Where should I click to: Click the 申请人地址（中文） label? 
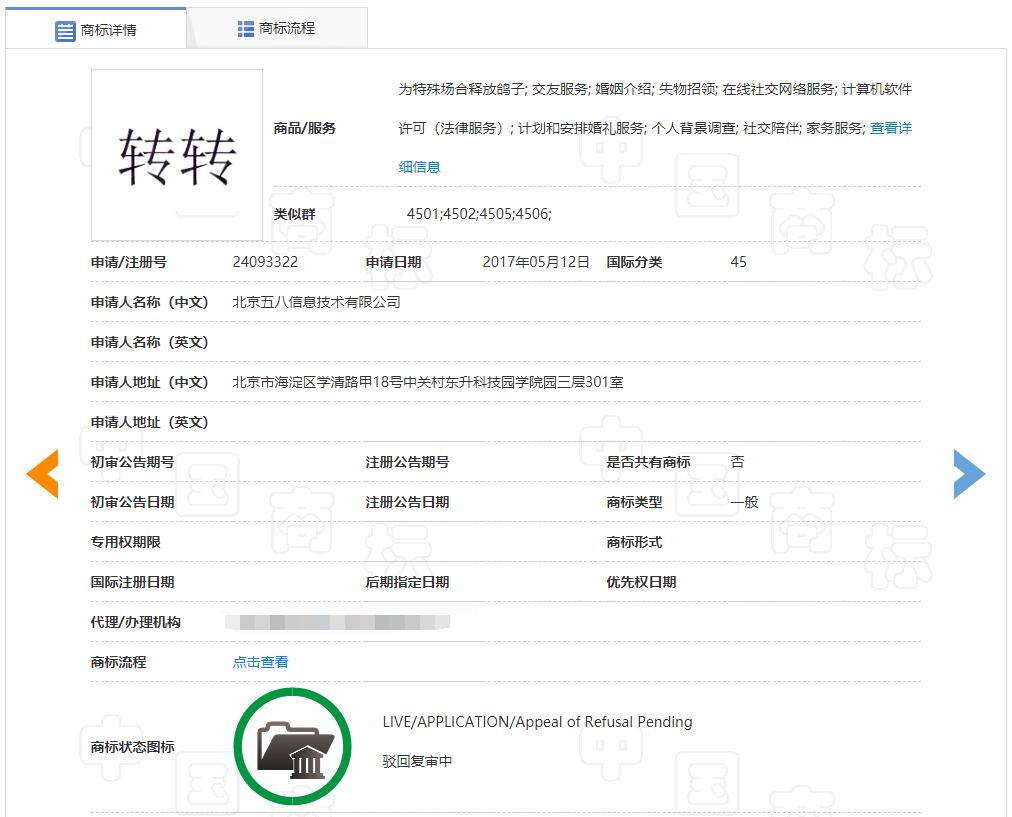[x=149, y=382]
